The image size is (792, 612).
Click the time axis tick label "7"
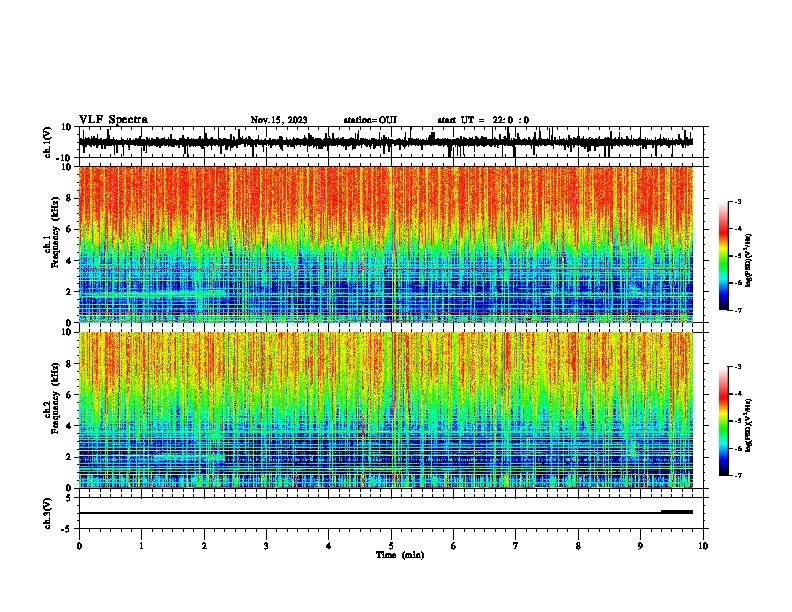[516, 546]
